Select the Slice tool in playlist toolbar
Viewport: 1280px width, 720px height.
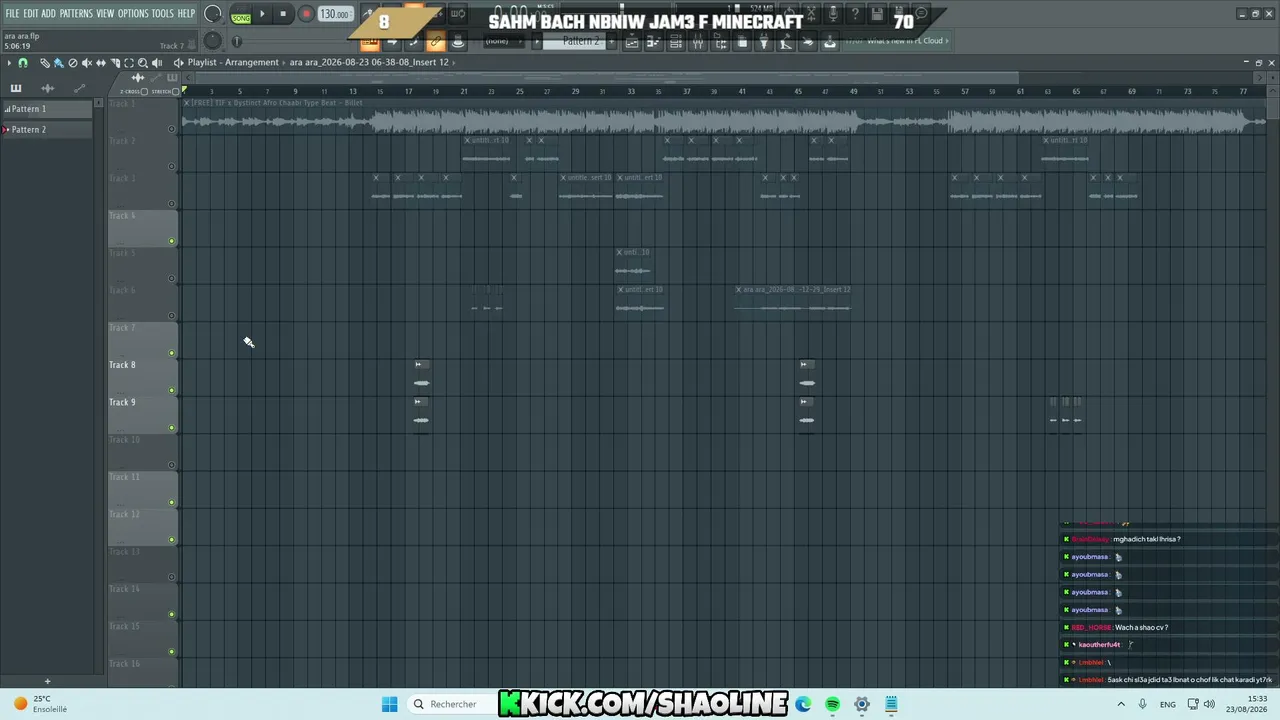coord(115,62)
